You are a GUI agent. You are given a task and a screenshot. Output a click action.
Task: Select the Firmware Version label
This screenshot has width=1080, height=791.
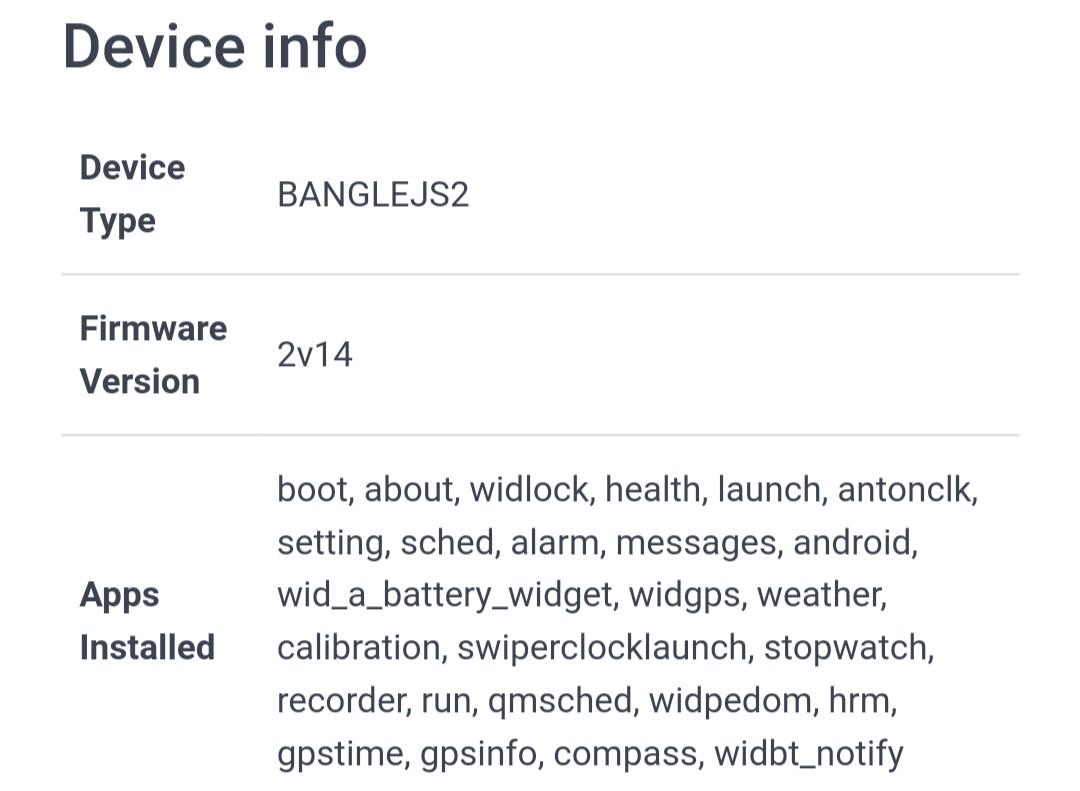coord(153,355)
